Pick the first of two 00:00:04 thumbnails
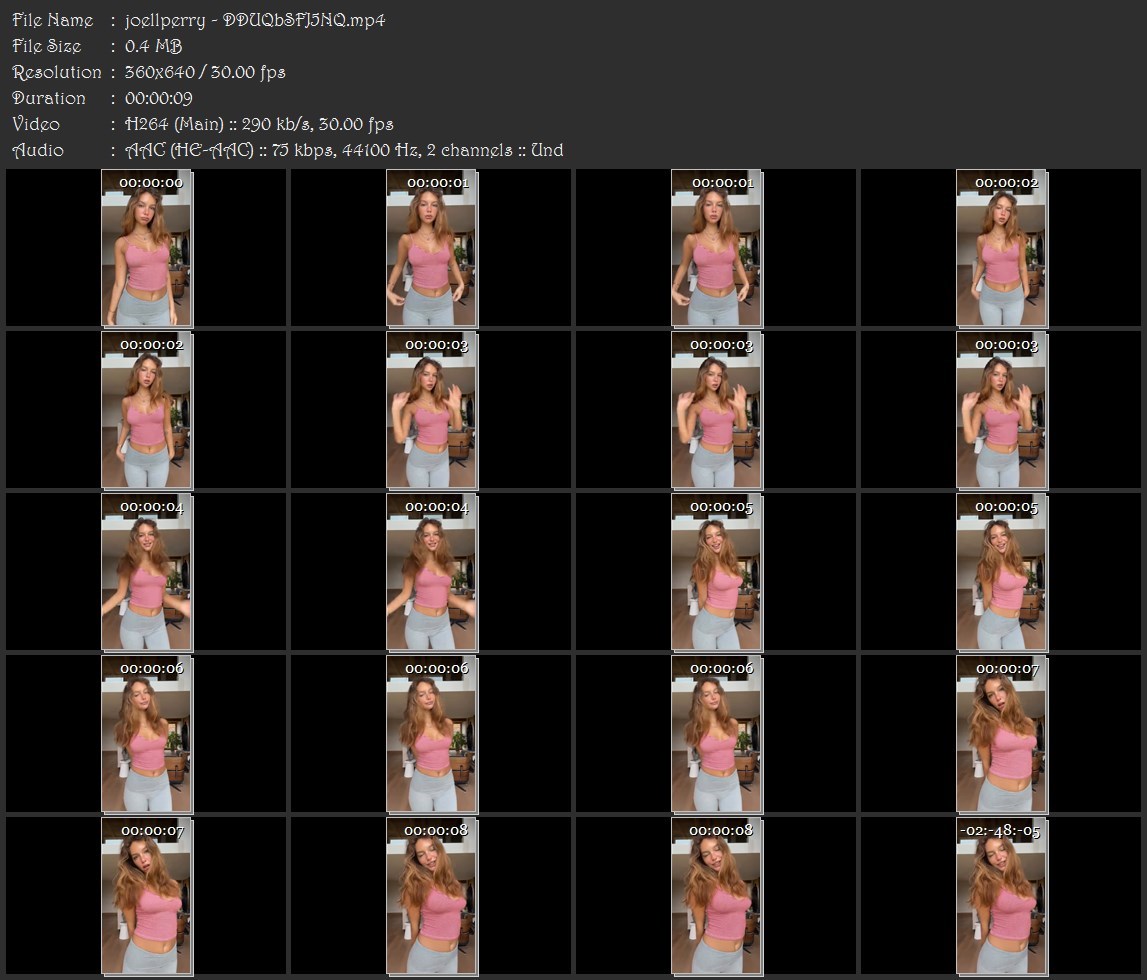This screenshot has width=1147, height=980. coord(146,572)
